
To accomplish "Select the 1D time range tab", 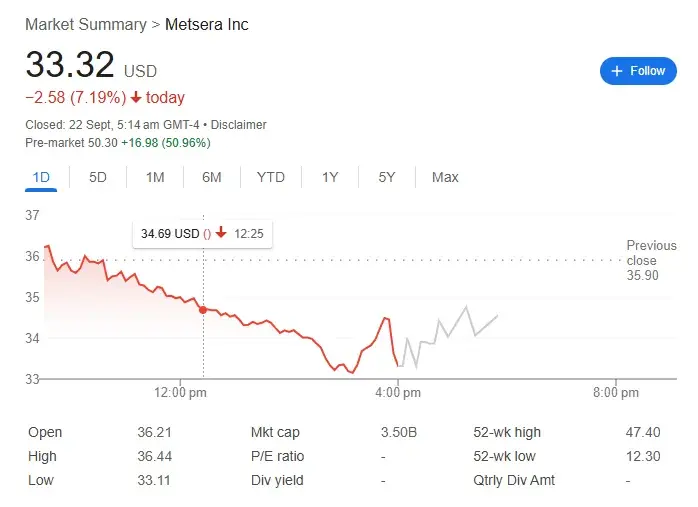I will pos(41,177).
